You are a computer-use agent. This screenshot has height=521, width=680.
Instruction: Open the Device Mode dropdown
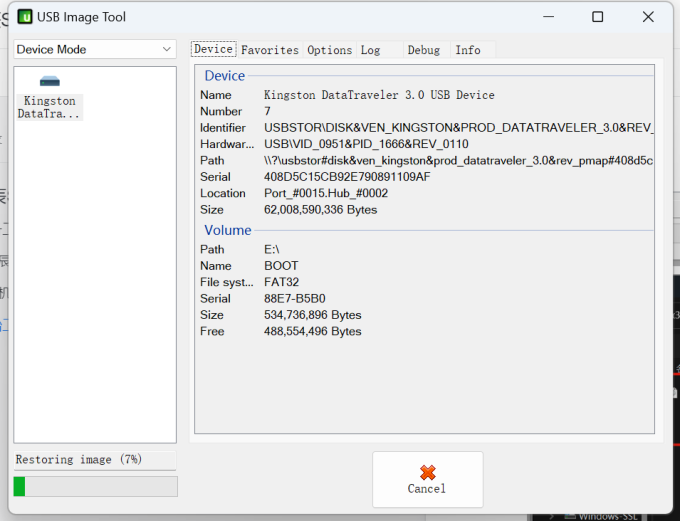95,49
